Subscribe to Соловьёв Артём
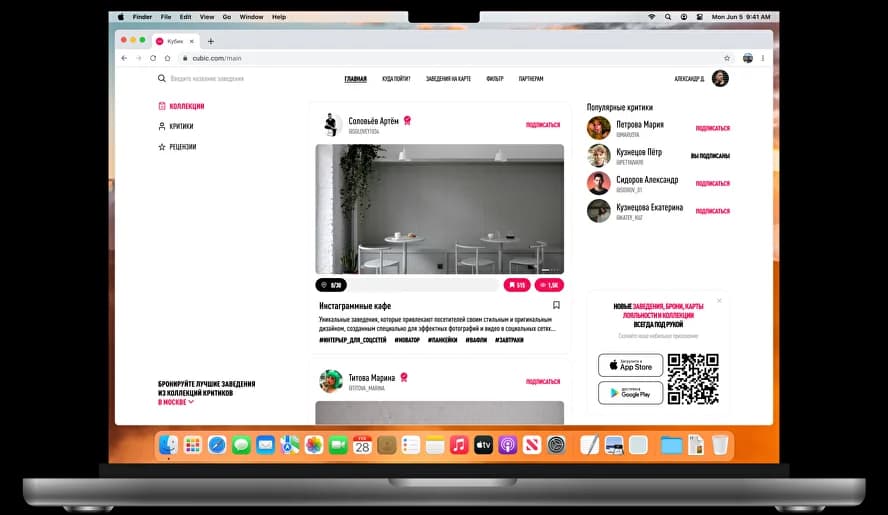The image size is (888, 515). point(543,125)
